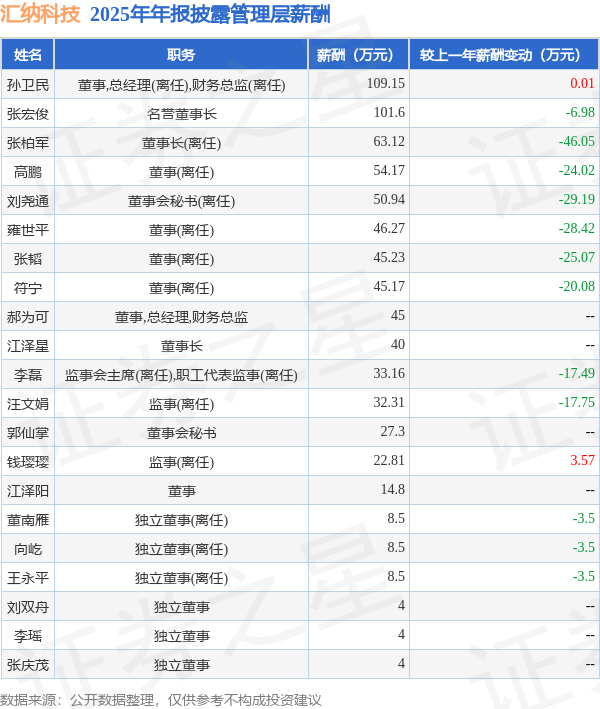Select 张庆茂's title 独立董事
Image resolution: width=600 pixels, height=709 pixels.
[x=181, y=665]
